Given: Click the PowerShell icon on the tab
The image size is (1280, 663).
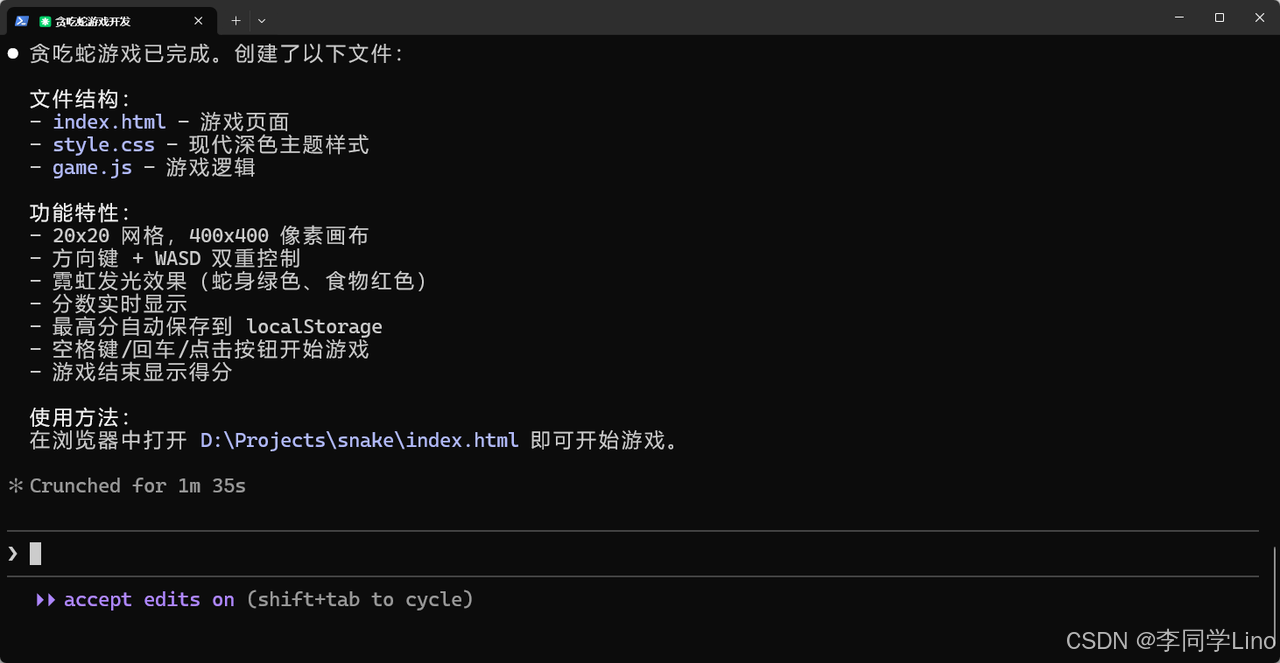Looking at the screenshot, I should coord(23,20).
